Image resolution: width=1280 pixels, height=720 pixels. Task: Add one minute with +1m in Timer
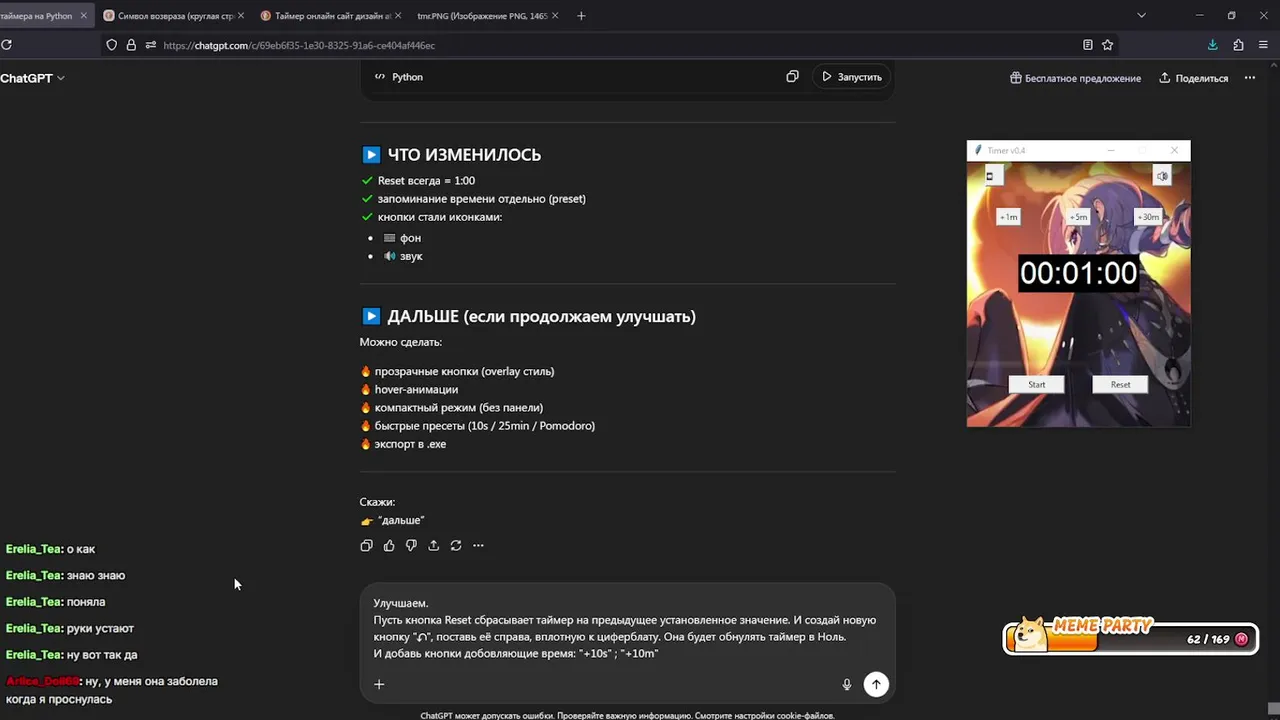1008,217
